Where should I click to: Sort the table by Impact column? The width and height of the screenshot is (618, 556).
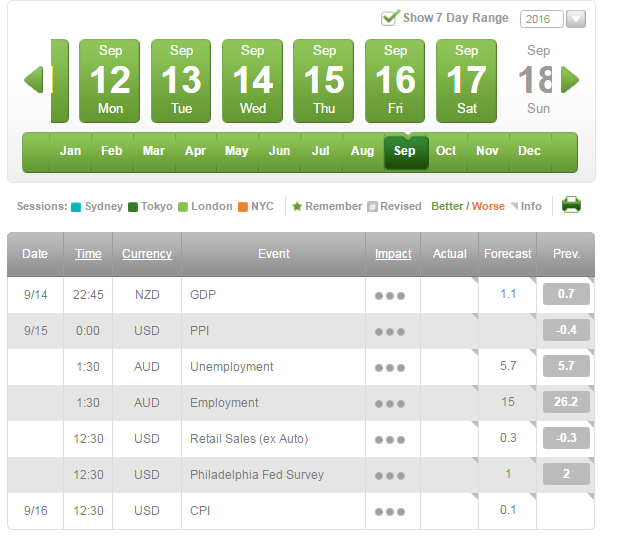(393, 254)
